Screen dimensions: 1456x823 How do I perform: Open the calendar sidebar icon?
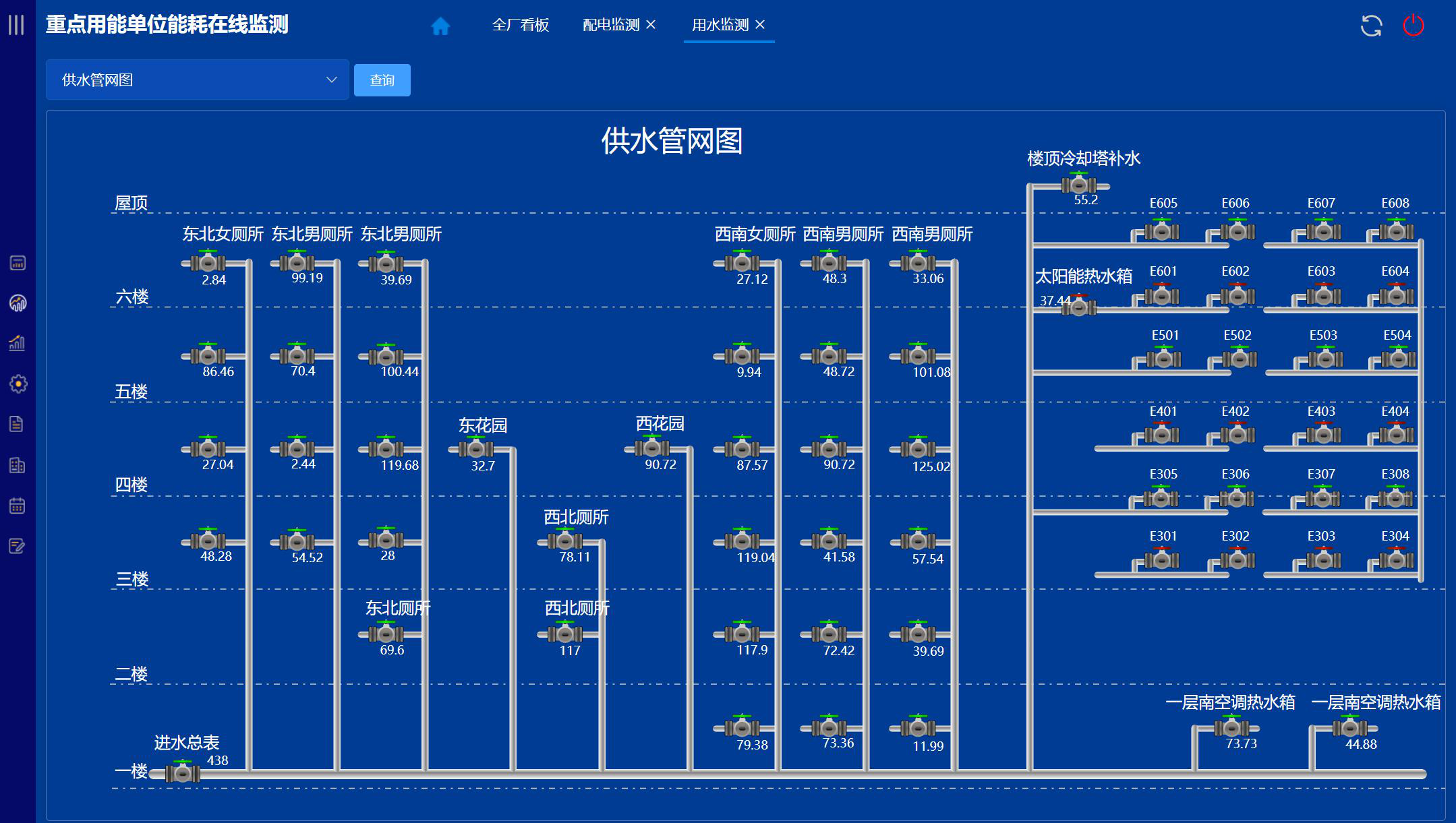tap(18, 506)
